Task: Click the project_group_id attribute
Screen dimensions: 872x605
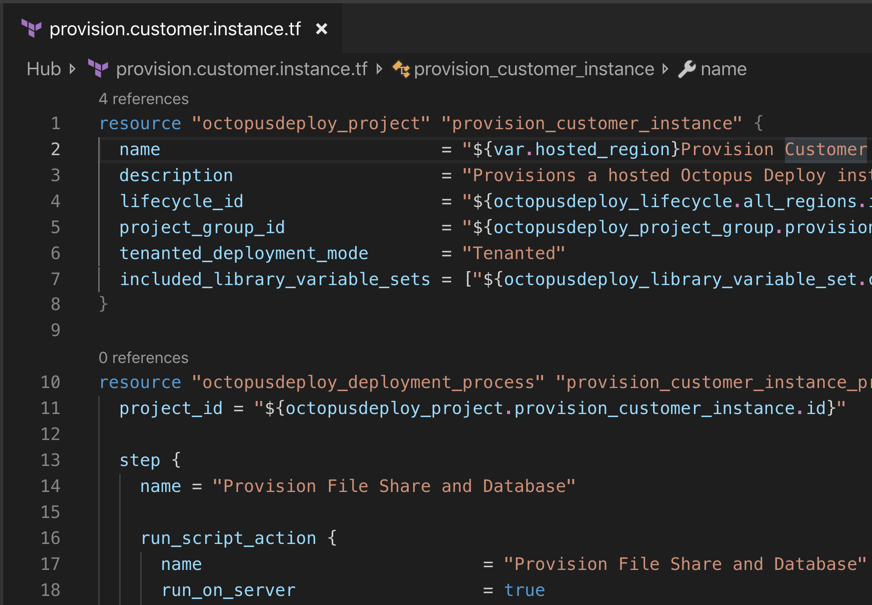Action: 202,227
